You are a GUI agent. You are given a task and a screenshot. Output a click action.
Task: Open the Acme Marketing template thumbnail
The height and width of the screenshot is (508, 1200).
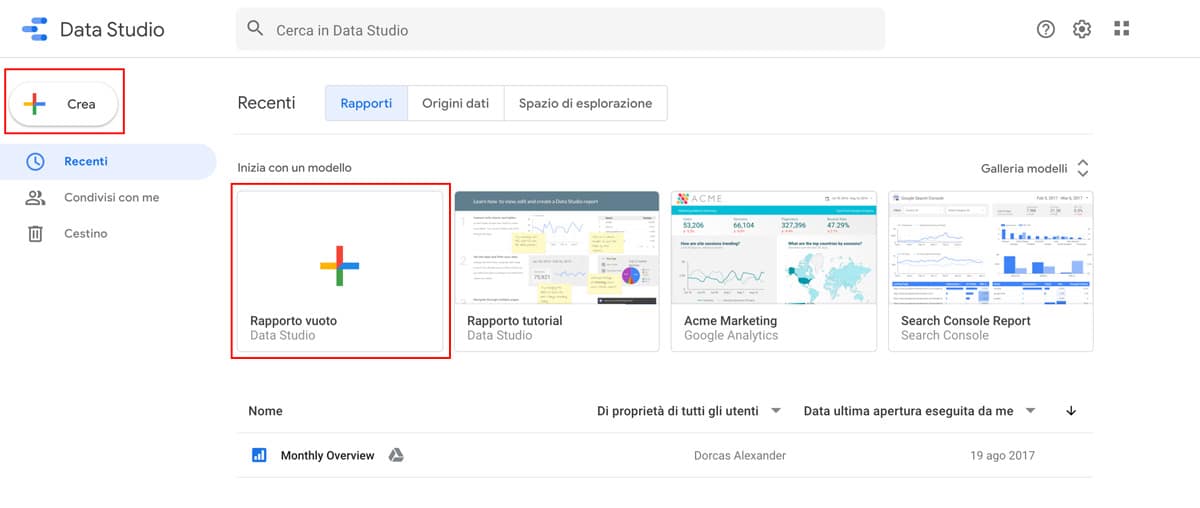tap(773, 248)
